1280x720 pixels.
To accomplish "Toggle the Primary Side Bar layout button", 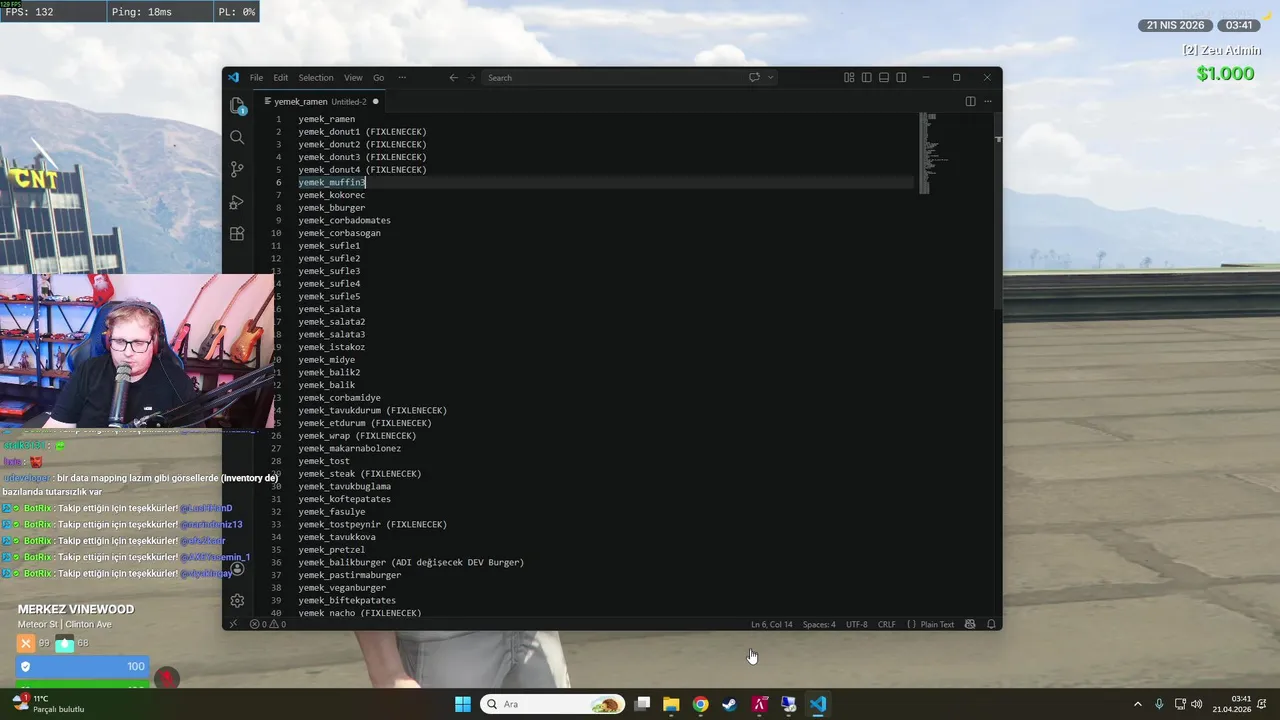I will 866,77.
